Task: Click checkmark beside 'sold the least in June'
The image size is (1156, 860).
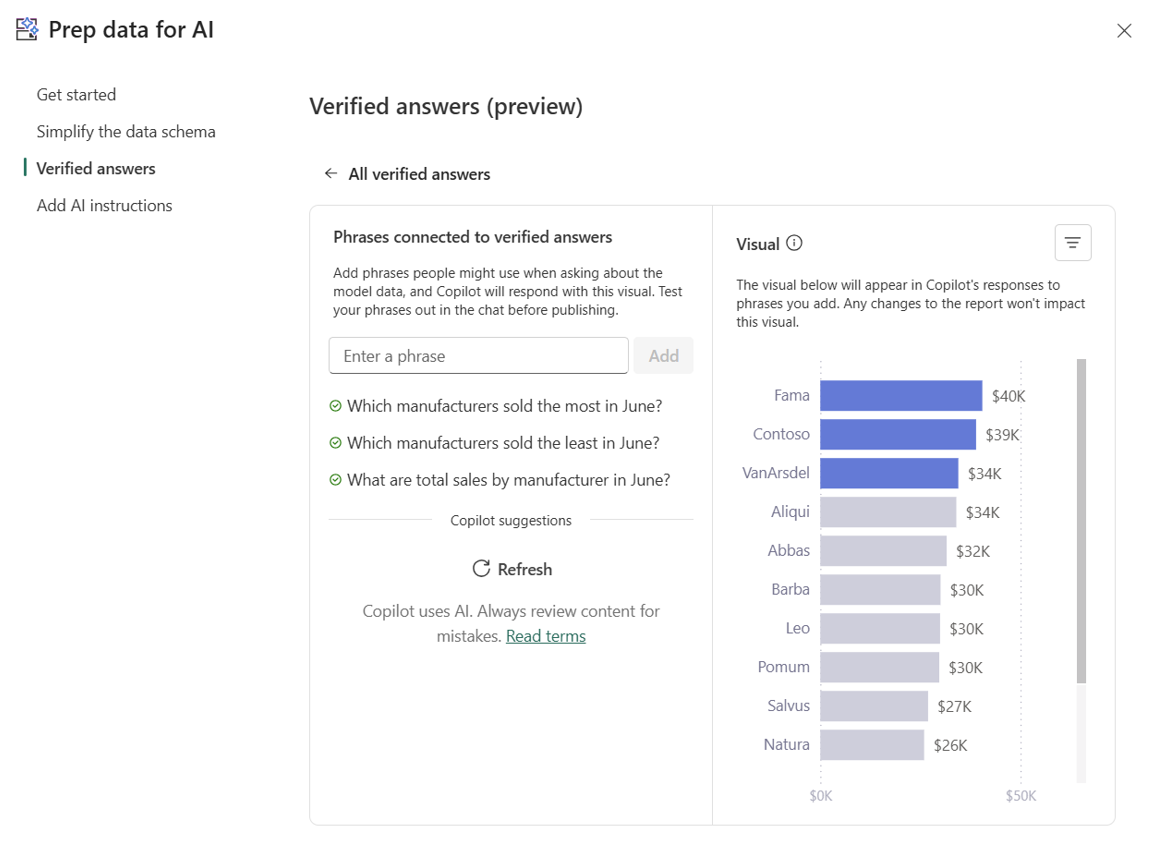Action: pyautogui.click(x=336, y=443)
